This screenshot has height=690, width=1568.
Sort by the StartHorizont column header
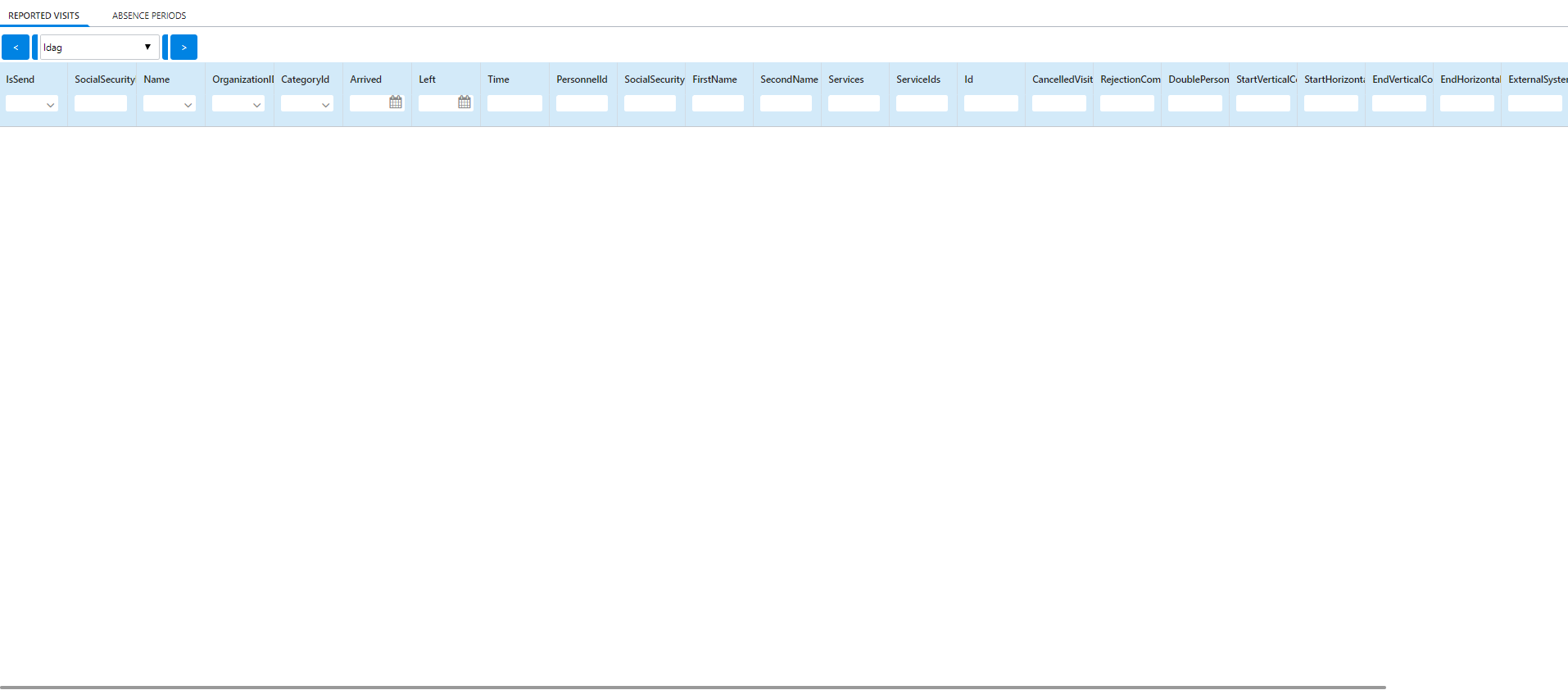pyautogui.click(x=1335, y=79)
